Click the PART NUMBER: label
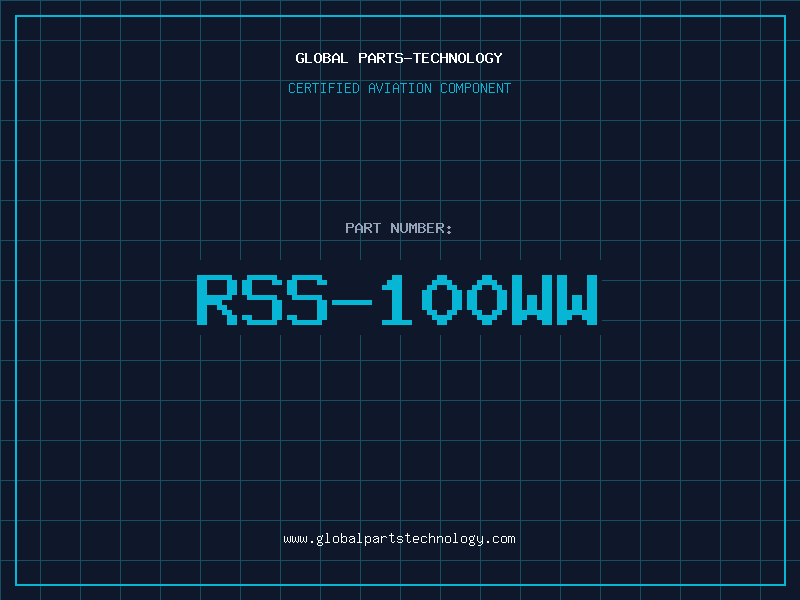The image size is (800, 600). pyautogui.click(x=399, y=228)
